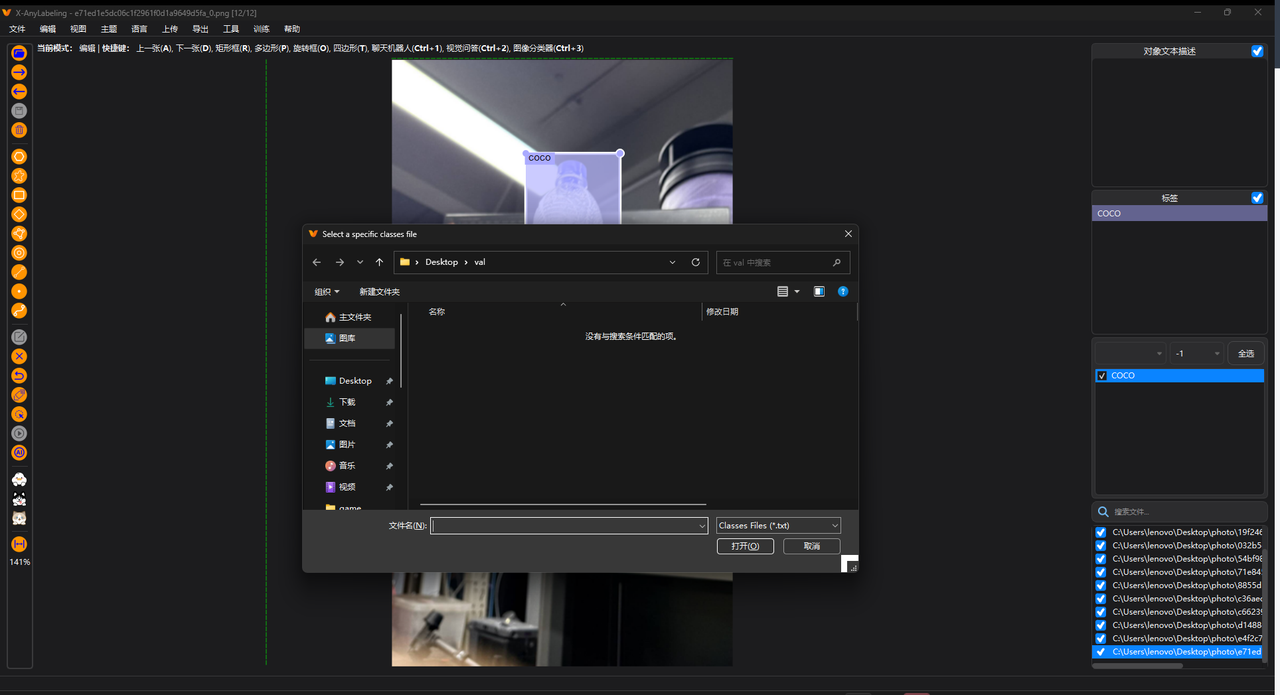The image size is (1280, 695).
Task: Go to previous image with left arrow icon
Action: coord(18,91)
